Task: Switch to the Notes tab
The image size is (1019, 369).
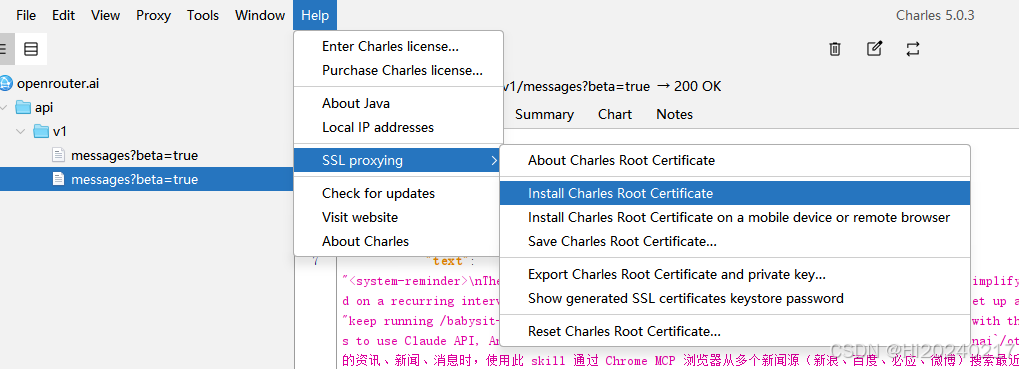Action: [x=675, y=114]
